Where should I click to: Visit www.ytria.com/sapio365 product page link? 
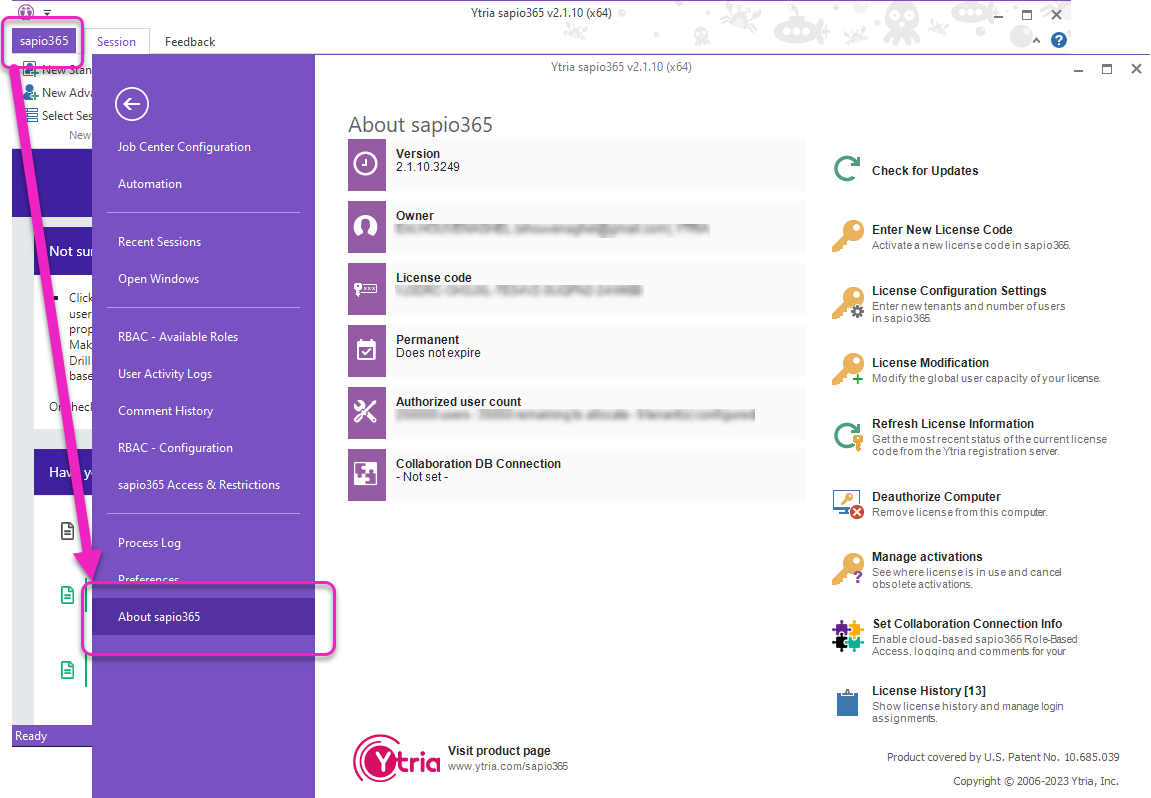tap(508, 766)
